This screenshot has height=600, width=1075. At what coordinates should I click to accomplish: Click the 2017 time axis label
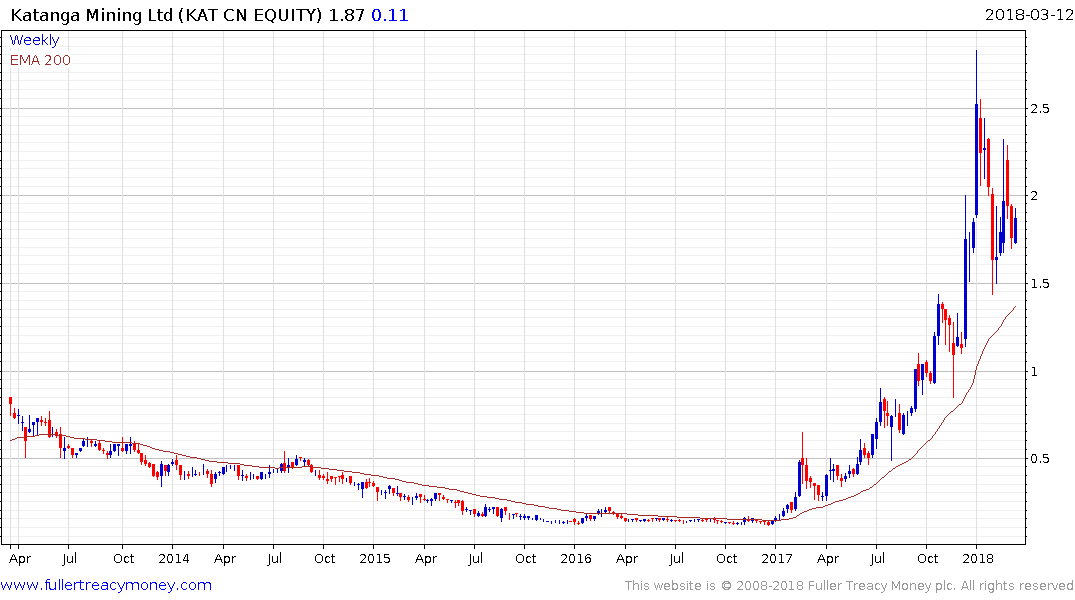point(777,559)
